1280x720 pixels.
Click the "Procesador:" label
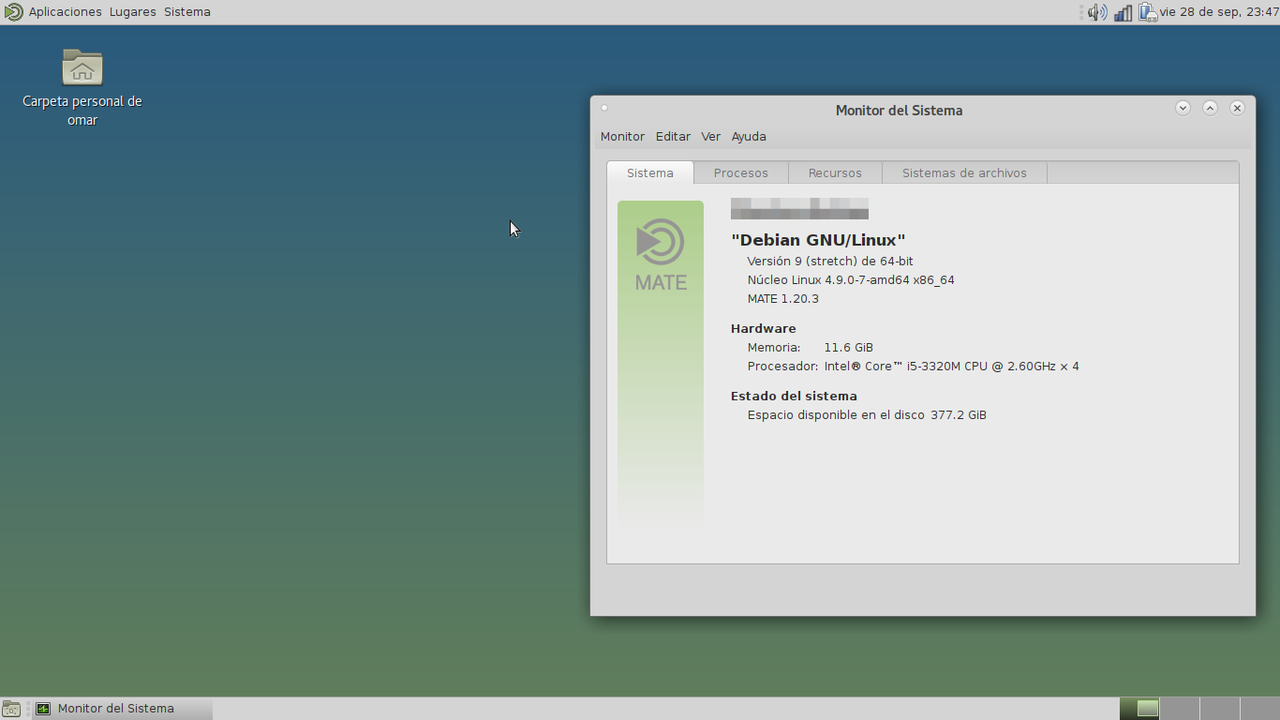tap(783, 366)
